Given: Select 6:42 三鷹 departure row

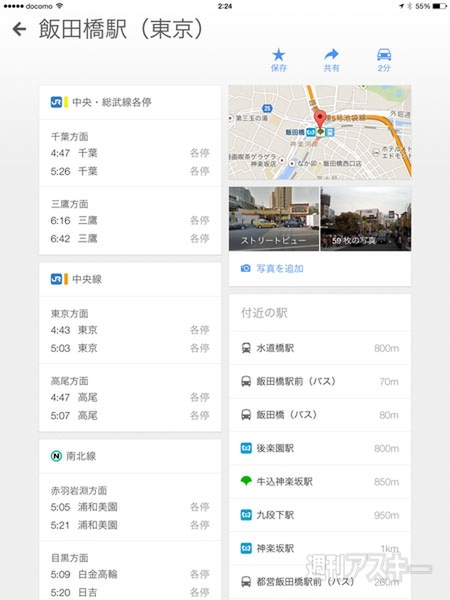Looking at the screenshot, I should point(130,238).
